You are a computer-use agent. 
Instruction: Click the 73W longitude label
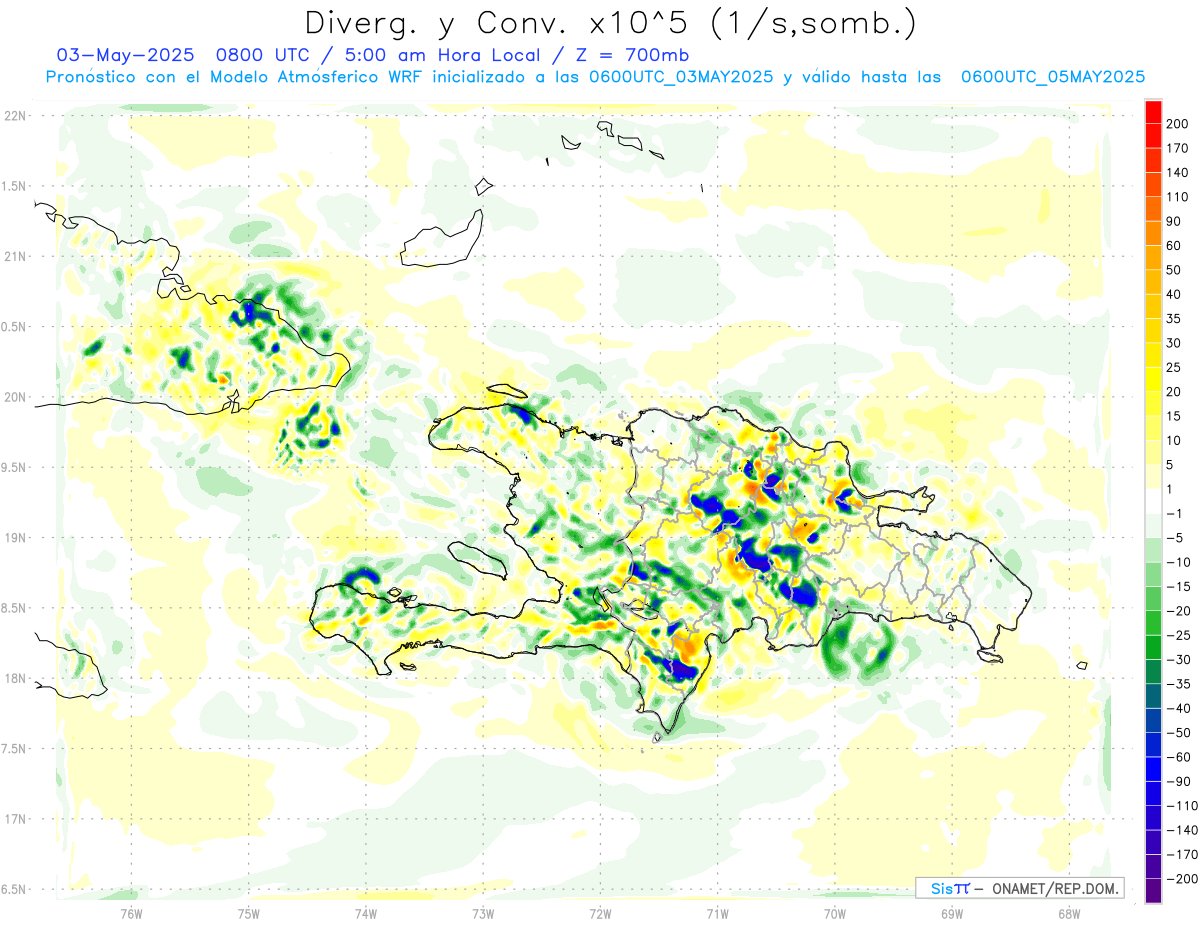click(483, 913)
